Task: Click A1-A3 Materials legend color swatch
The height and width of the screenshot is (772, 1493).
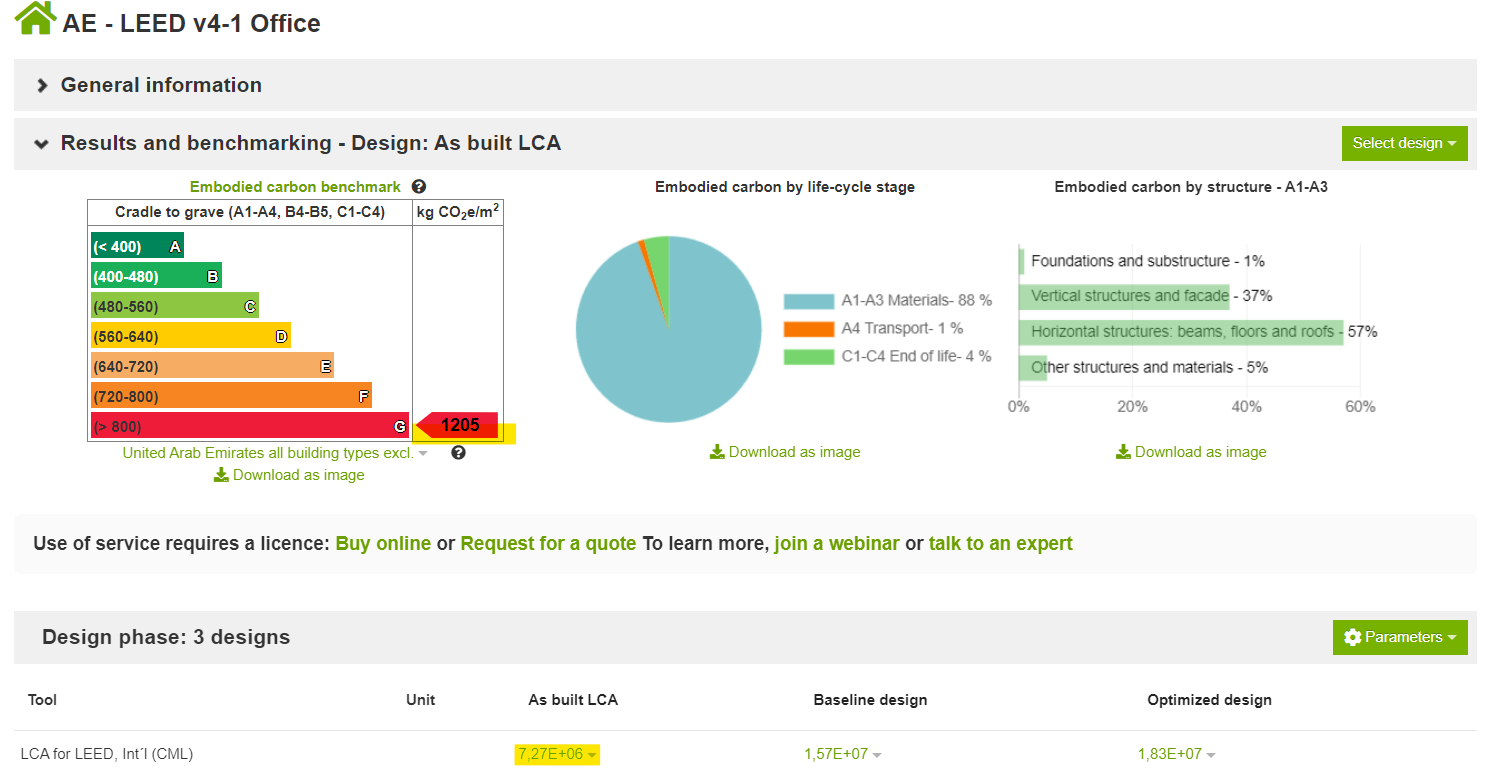Action: click(x=808, y=301)
